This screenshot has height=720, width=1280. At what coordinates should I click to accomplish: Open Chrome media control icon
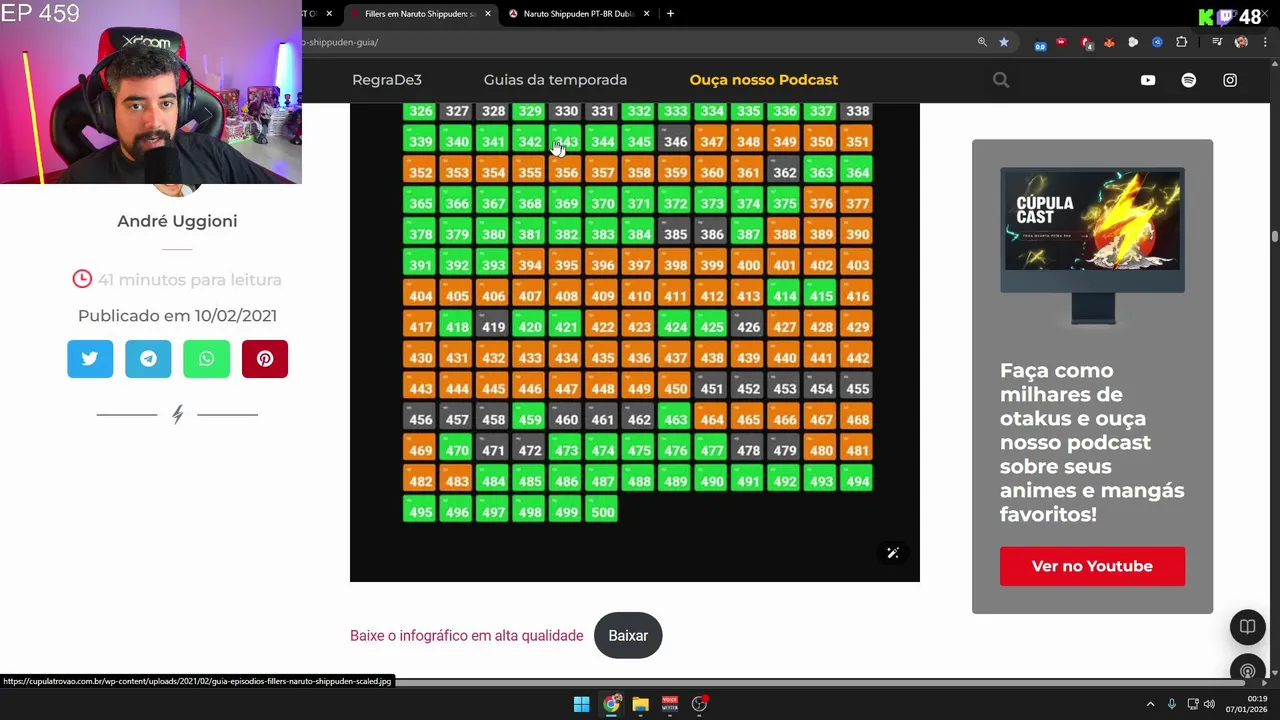tap(1217, 42)
